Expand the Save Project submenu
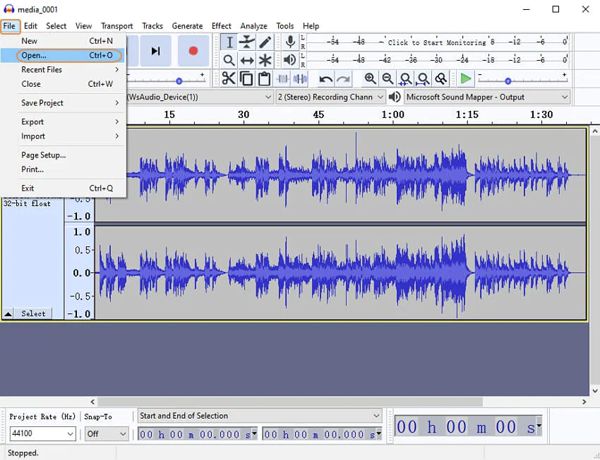This screenshot has height=460, width=600. [63, 103]
